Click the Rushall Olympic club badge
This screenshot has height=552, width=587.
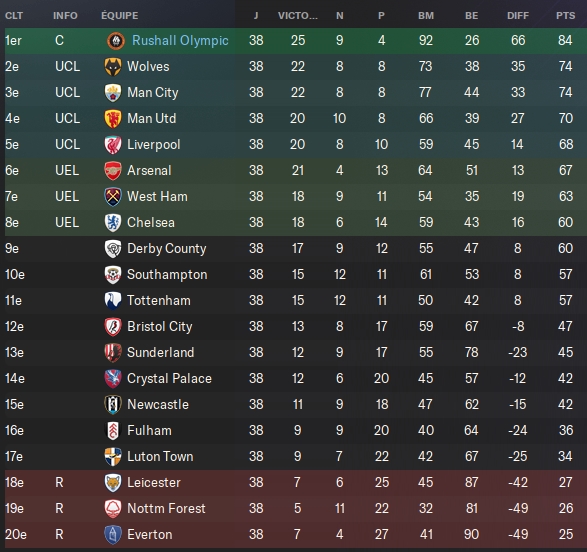click(116, 40)
